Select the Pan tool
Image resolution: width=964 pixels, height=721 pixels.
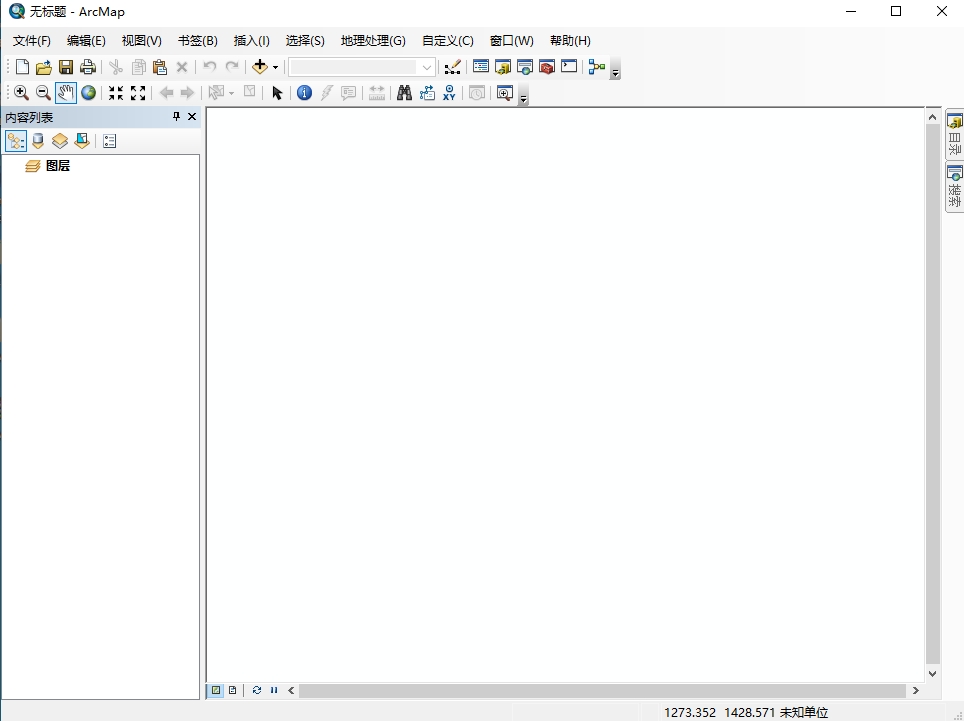pos(66,92)
